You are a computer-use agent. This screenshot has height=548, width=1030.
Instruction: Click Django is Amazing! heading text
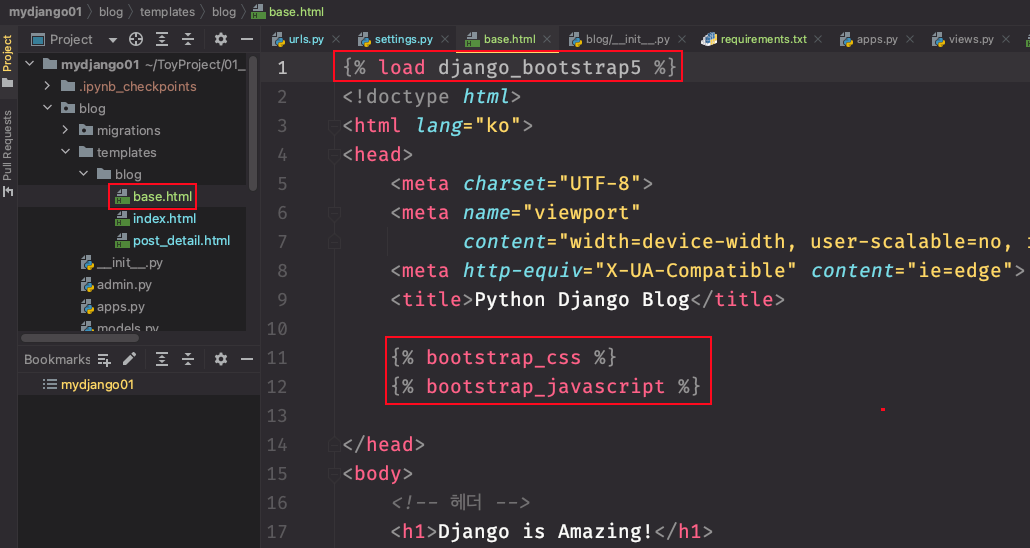click(545, 531)
